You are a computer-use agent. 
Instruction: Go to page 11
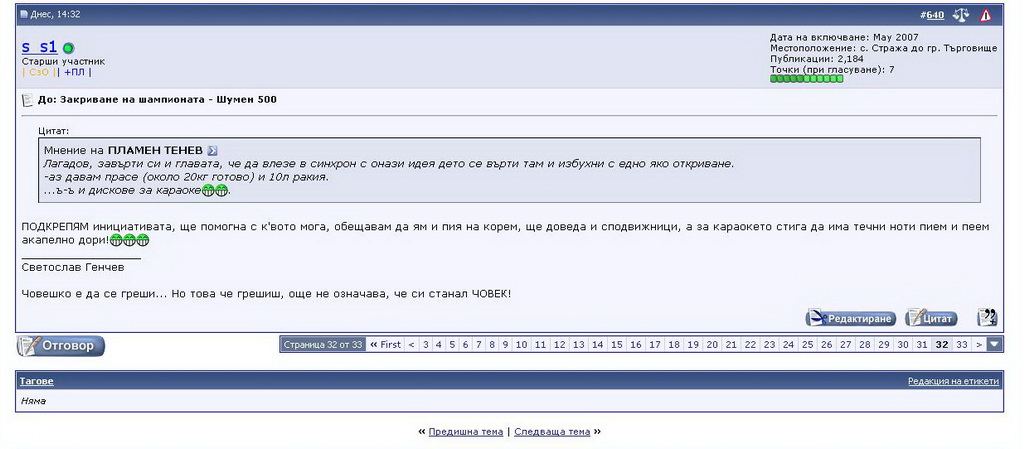click(540, 345)
